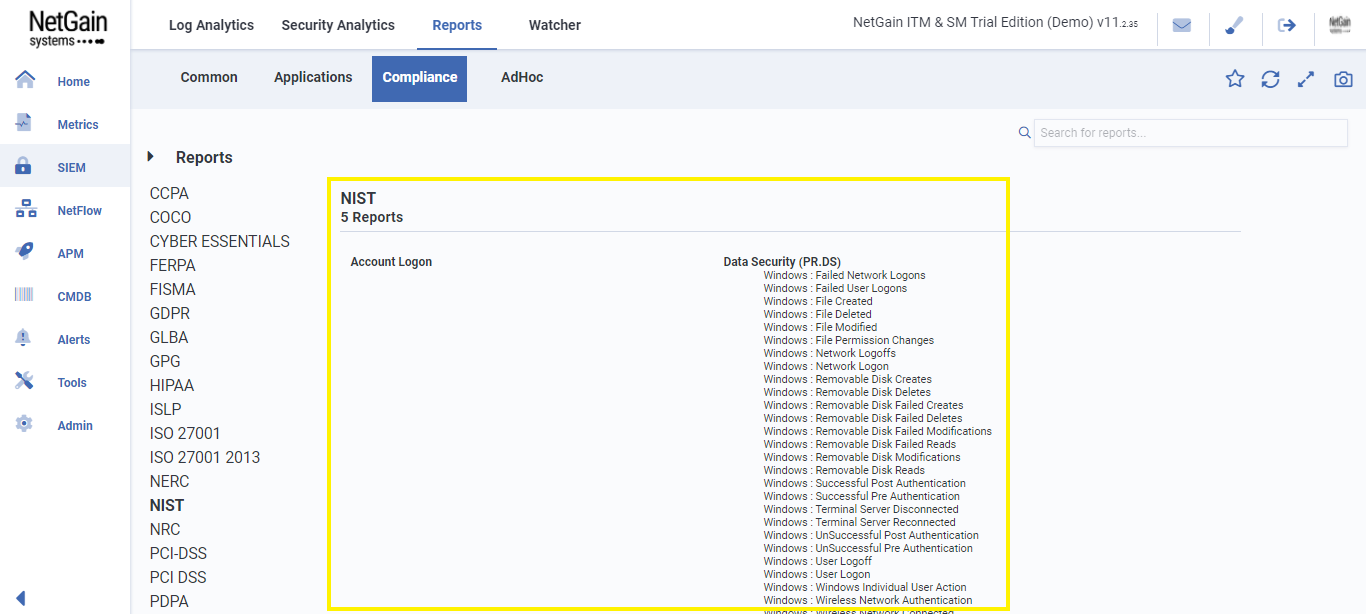Select COCO in the reports list

170,217
